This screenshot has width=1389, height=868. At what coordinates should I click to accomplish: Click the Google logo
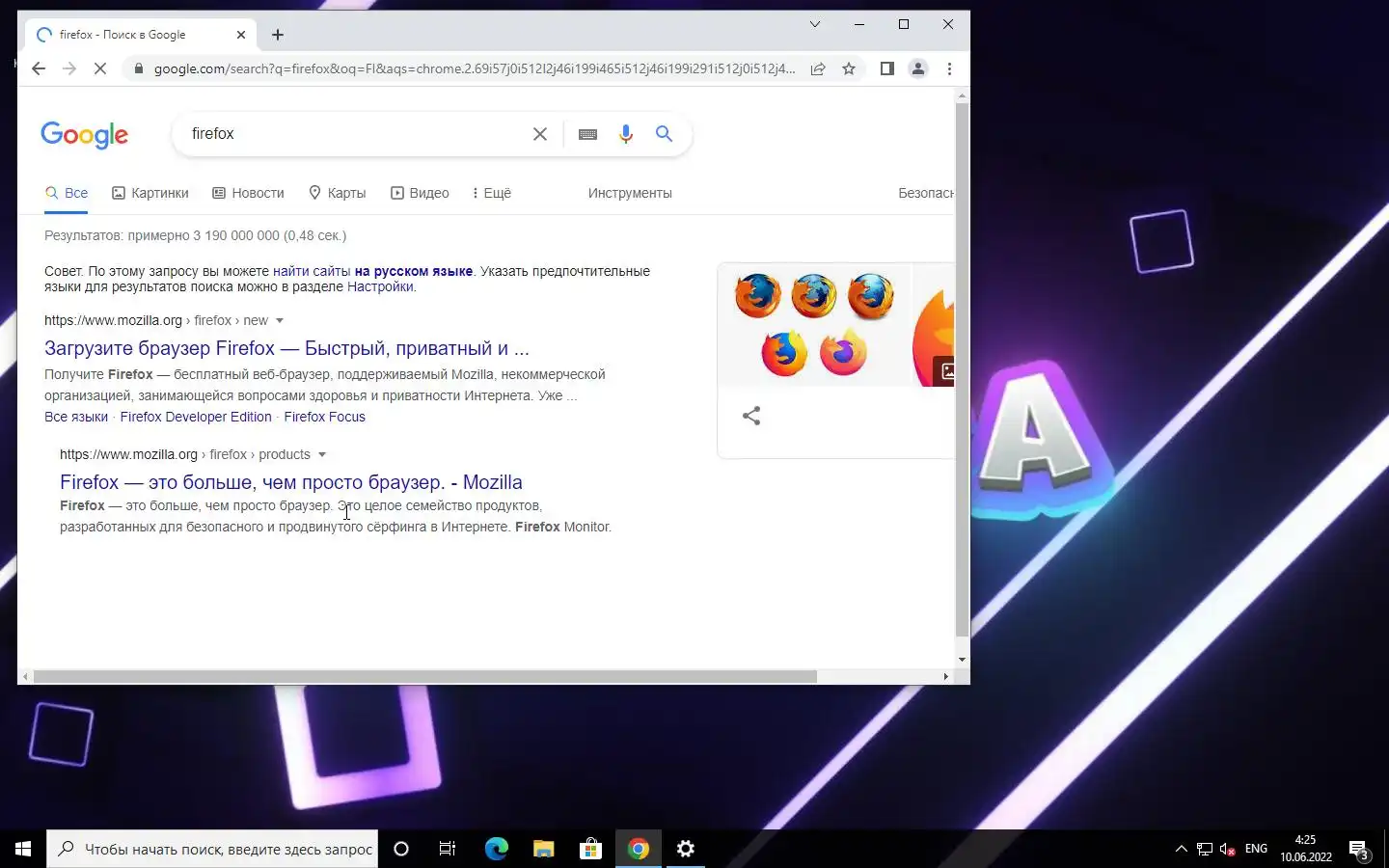click(85, 135)
